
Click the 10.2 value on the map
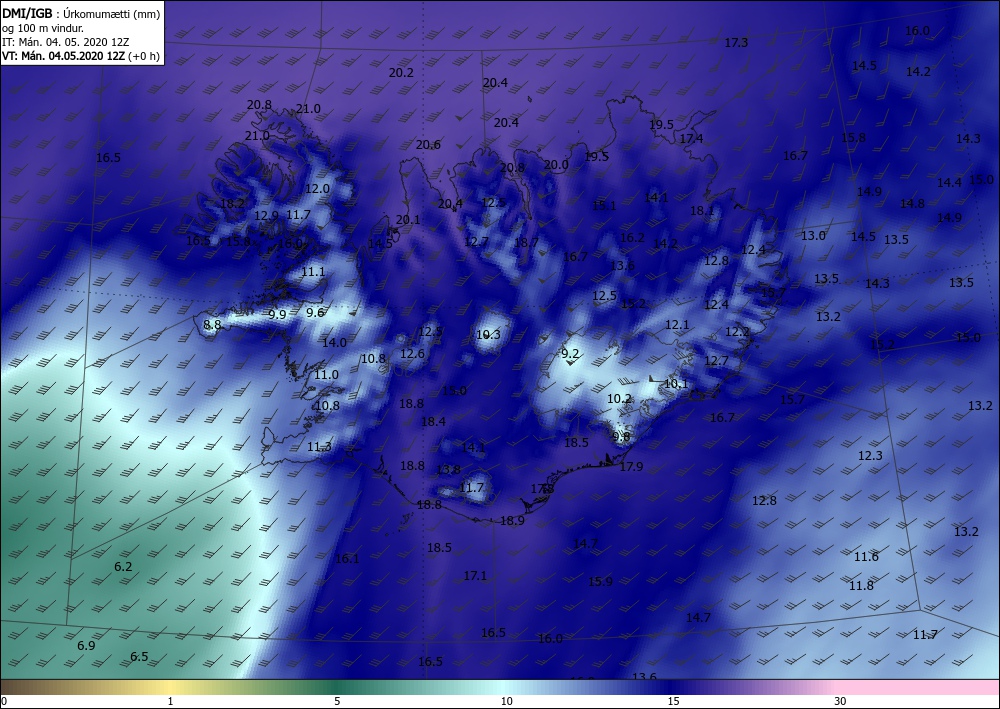coord(619,398)
